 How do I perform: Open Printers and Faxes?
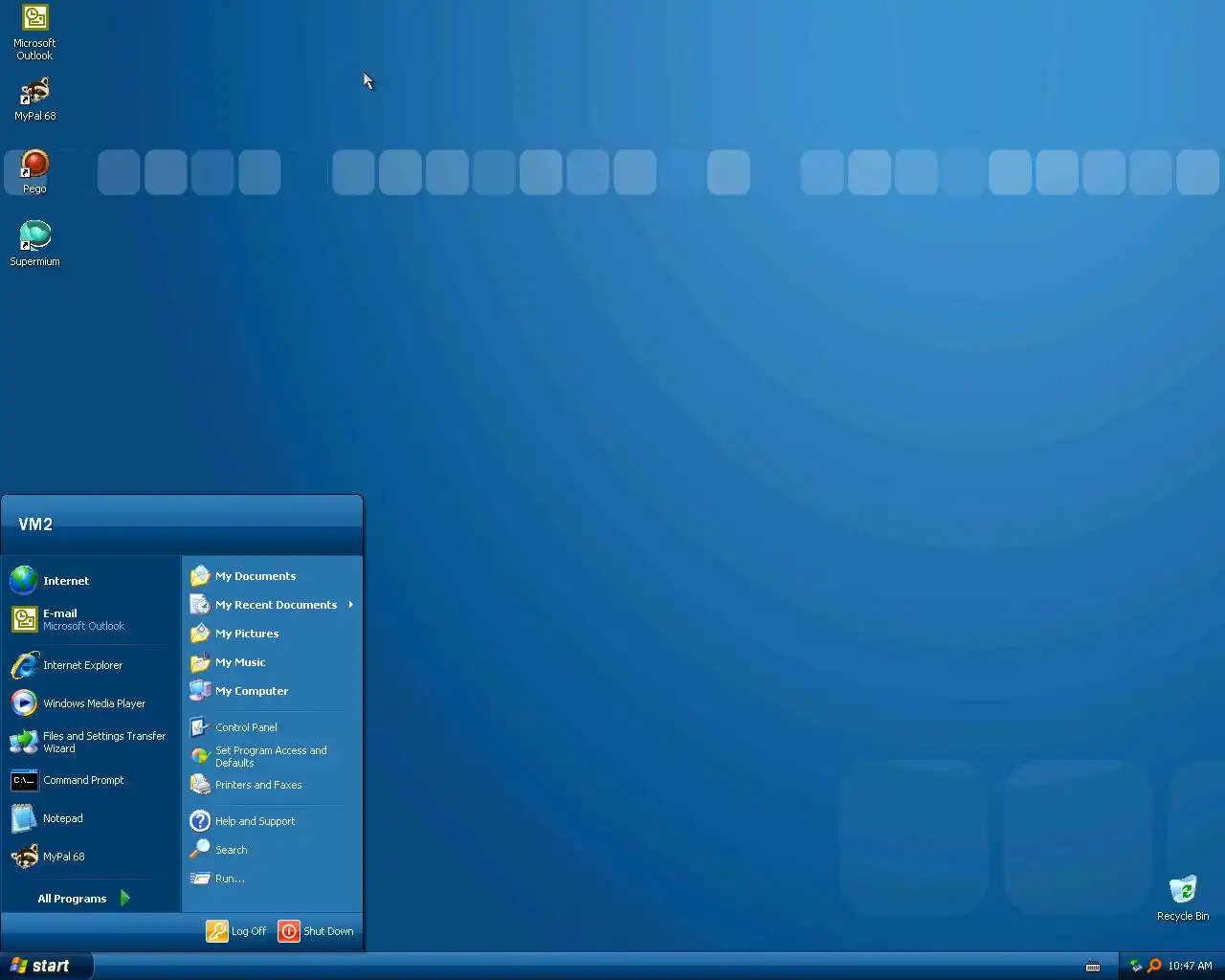[272, 785]
